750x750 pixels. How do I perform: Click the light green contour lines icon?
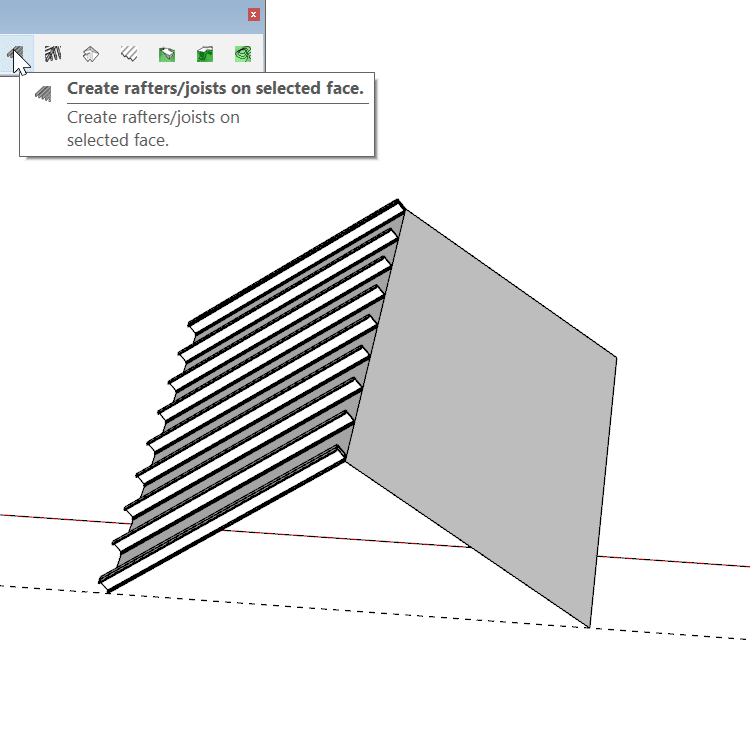pyautogui.click(x=243, y=54)
